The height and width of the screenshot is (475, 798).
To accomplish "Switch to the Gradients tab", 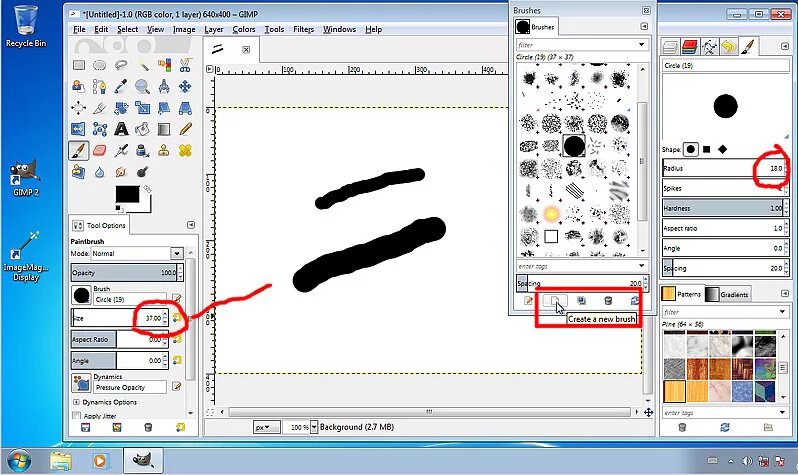I will 727,294.
